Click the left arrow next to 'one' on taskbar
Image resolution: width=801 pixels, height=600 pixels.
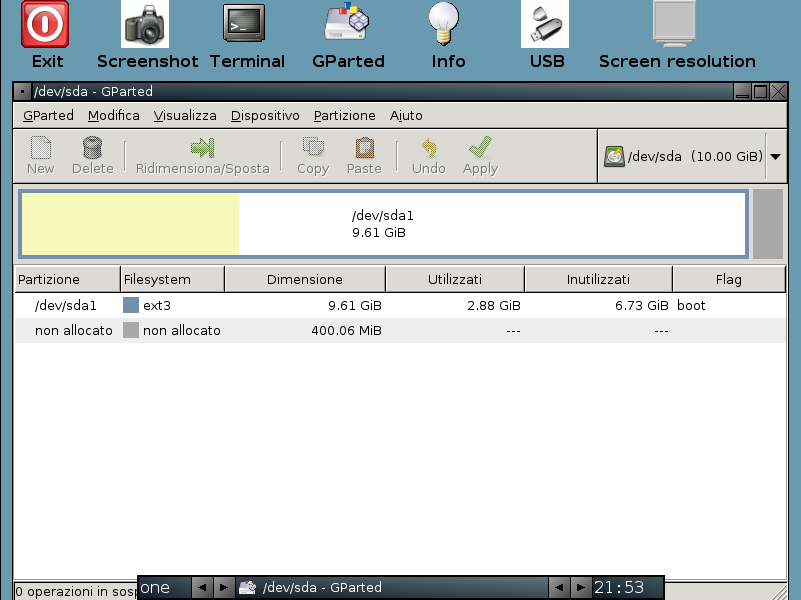(202, 588)
